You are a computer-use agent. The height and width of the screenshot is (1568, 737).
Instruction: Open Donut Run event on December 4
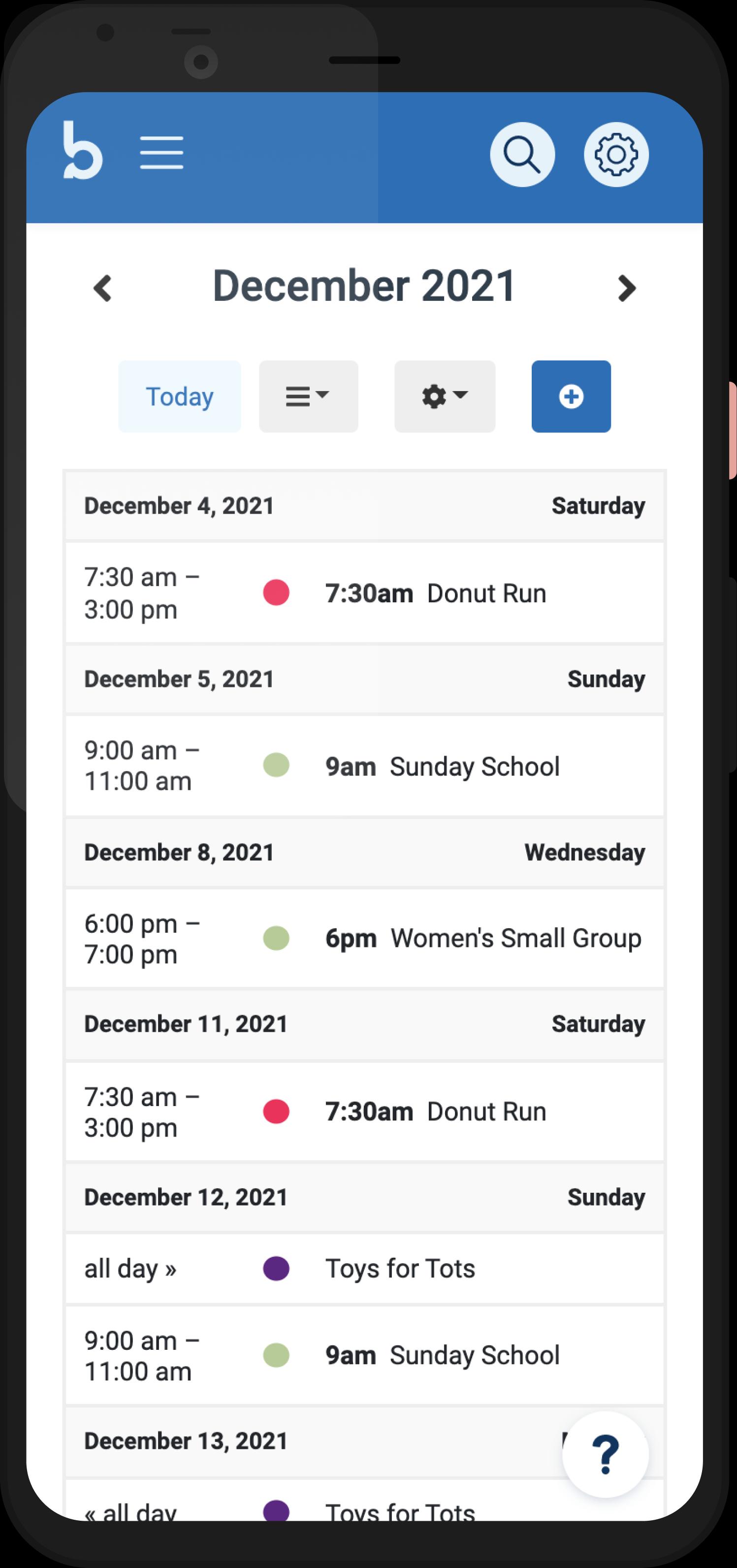click(485, 593)
